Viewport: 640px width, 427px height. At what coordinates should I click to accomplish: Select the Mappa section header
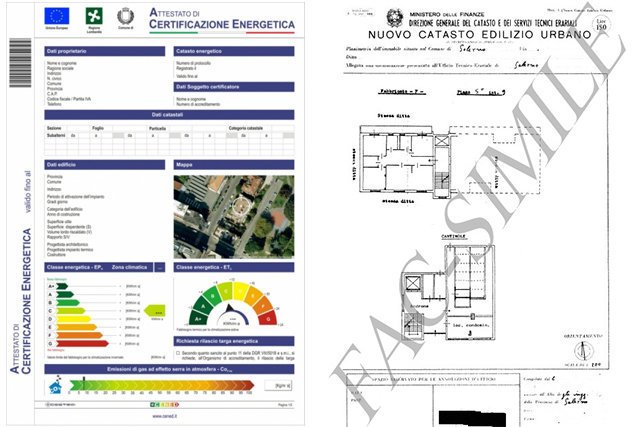[x=234, y=165]
